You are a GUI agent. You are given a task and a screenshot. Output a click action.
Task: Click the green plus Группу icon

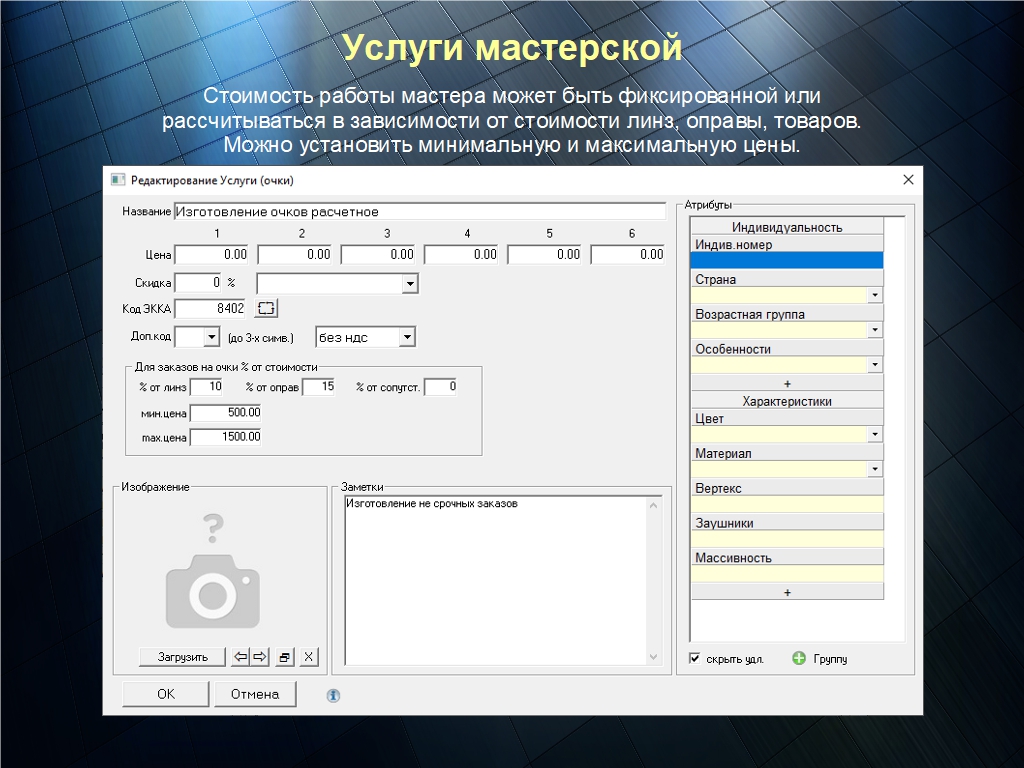[799, 659]
